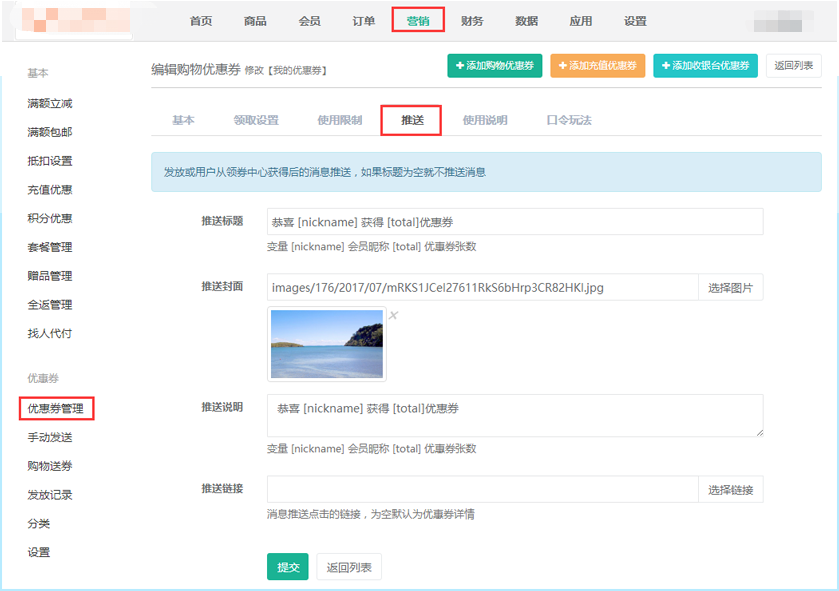Click 返回列表 at the top right
839x591 pixels.
click(794, 66)
